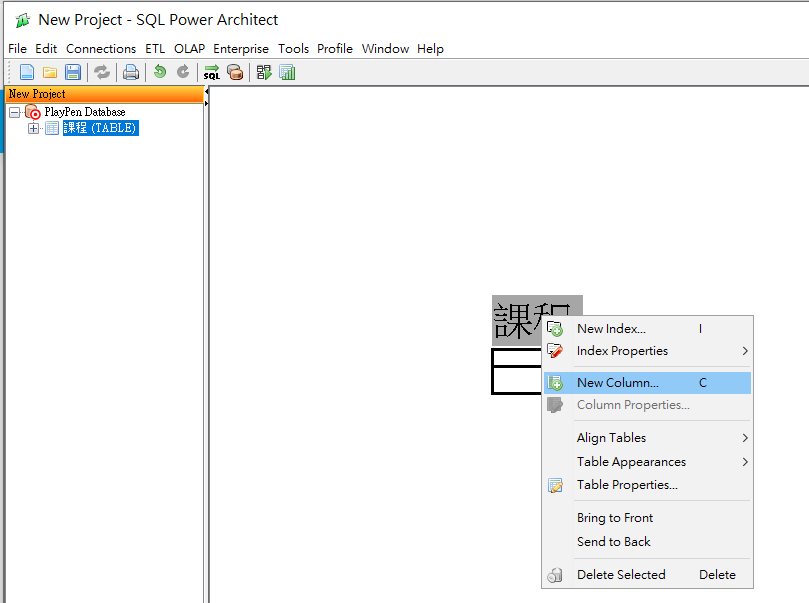The width and height of the screenshot is (809, 603).
Task: Select Index Properties in context menu
Action: [x=648, y=351]
